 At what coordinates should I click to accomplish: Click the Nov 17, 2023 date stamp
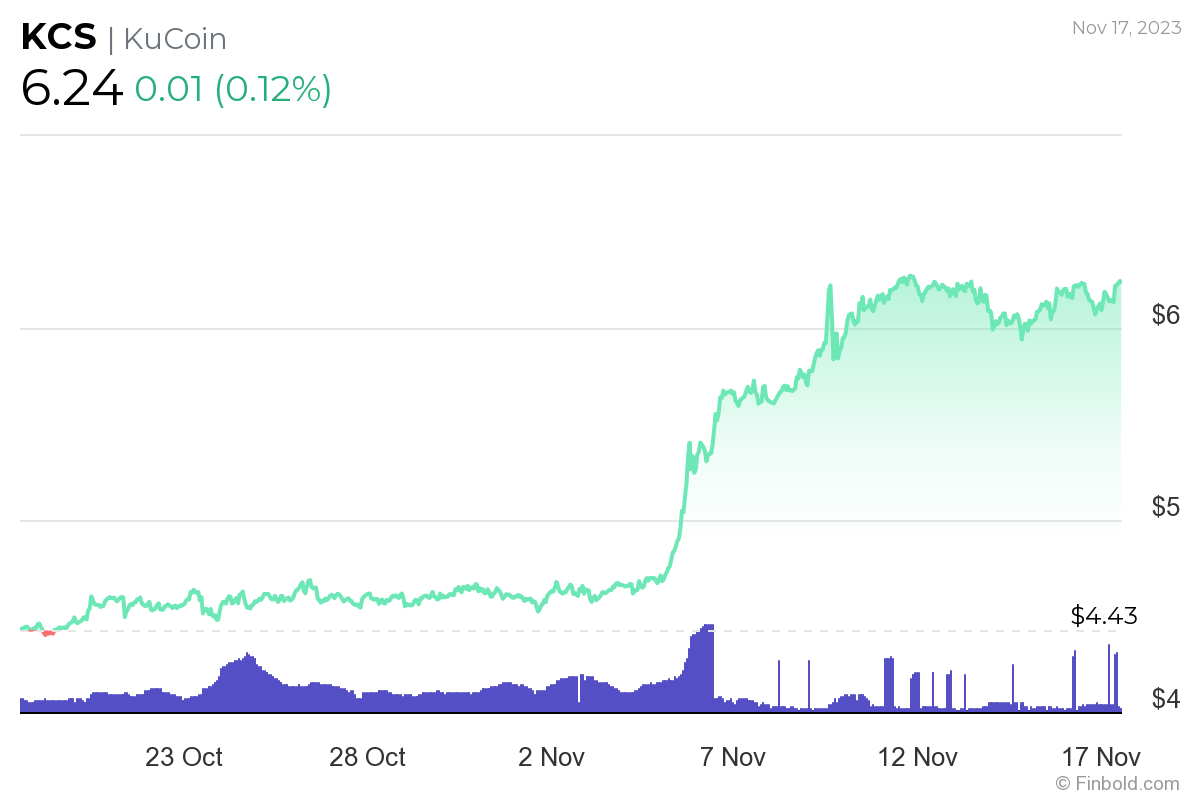1125,29
